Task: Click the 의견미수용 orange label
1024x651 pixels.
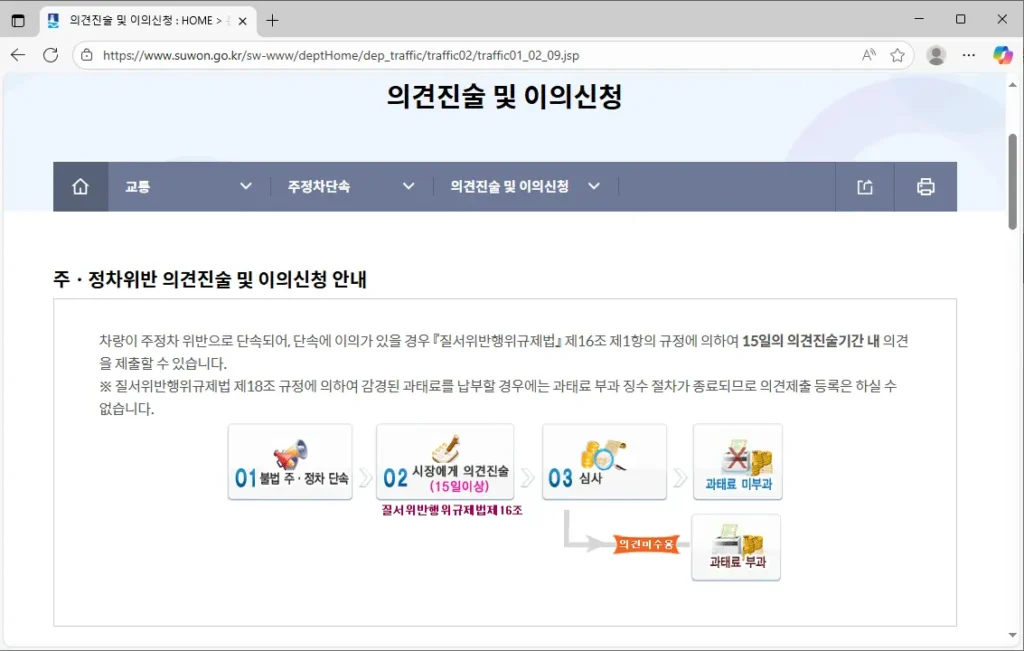Action: click(x=646, y=544)
